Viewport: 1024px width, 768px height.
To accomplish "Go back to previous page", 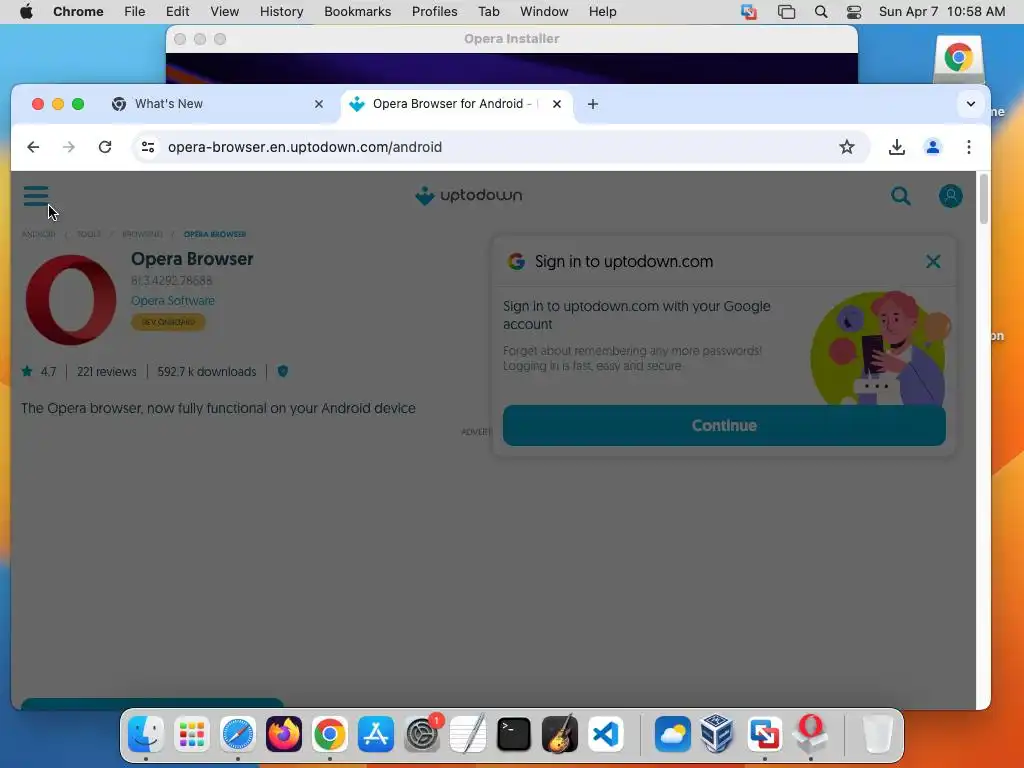I will tap(33, 147).
